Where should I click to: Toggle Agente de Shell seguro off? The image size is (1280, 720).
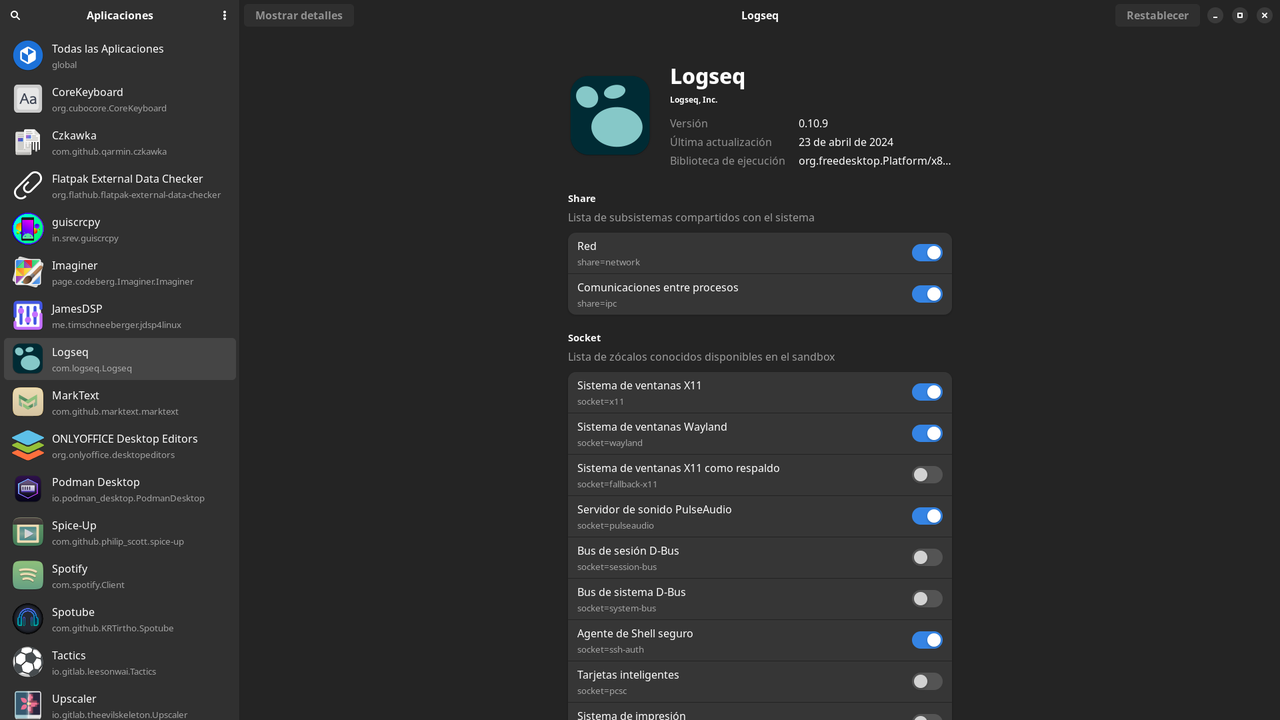(x=926, y=640)
